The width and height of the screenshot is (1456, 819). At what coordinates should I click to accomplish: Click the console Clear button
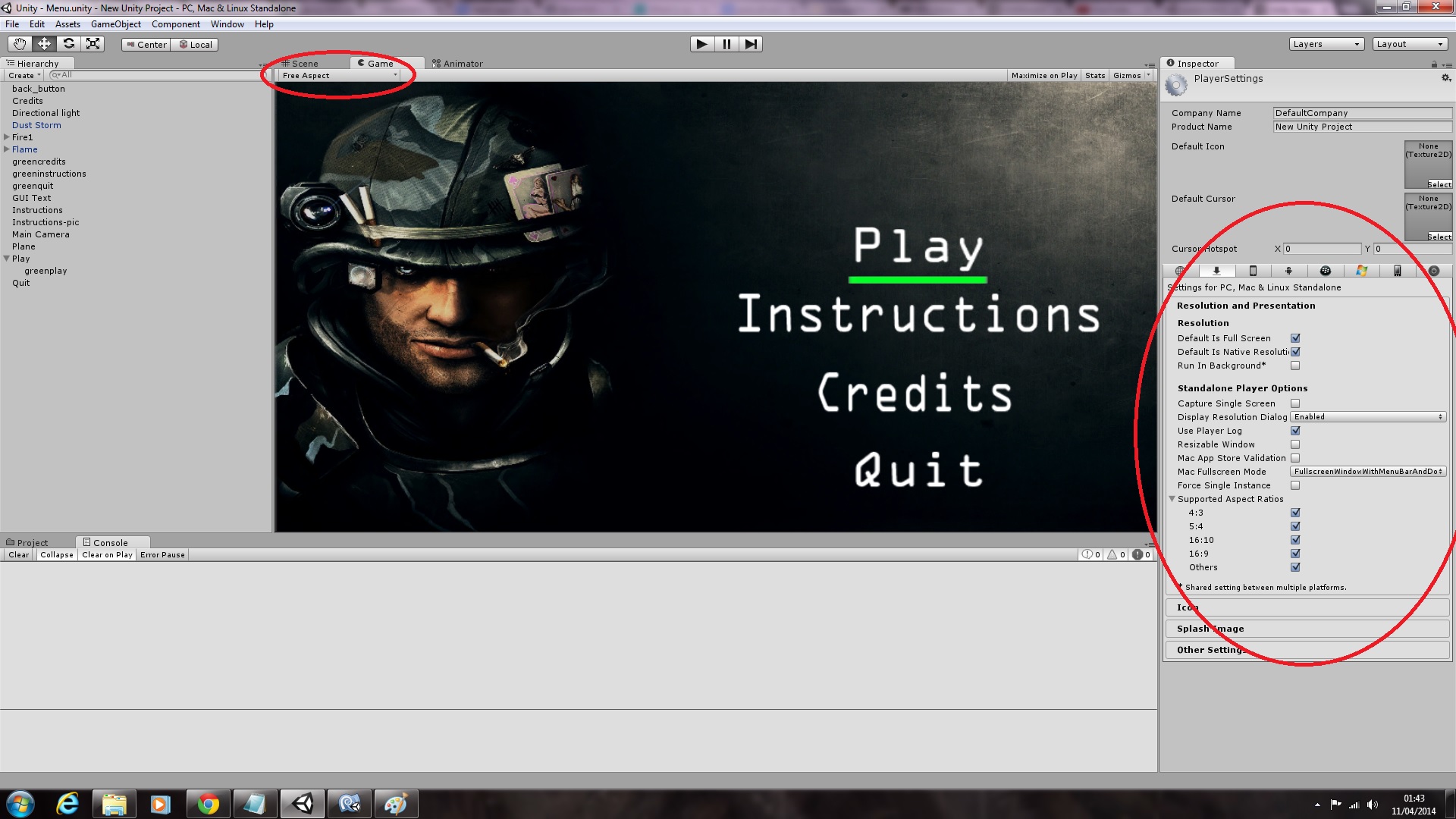[x=19, y=555]
